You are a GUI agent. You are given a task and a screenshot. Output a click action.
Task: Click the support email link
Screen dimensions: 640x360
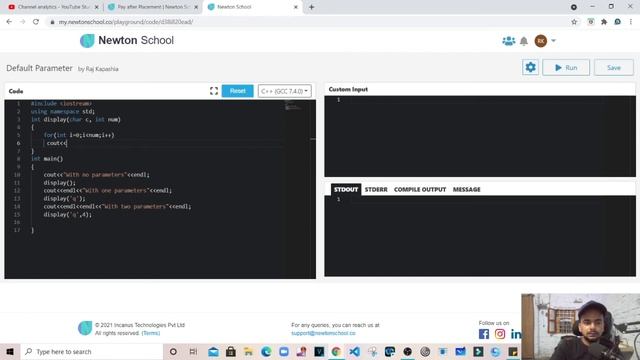point(323,333)
